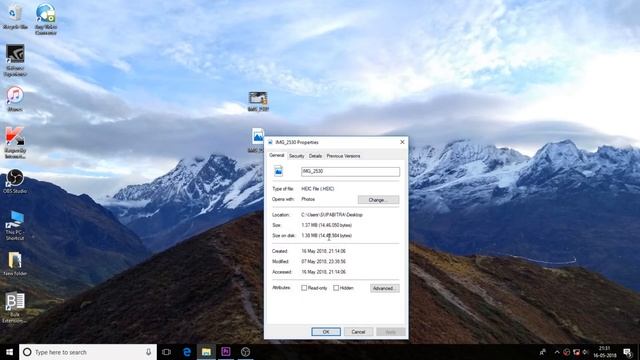Click OK in the Properties dialog
This screenshot has width=640, height=360.
[x=326, y=332]
